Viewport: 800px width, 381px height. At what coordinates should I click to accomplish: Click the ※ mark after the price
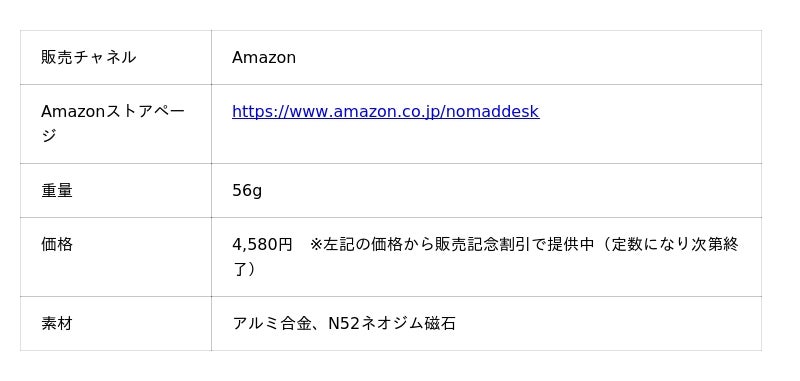[x=317, y=245]
